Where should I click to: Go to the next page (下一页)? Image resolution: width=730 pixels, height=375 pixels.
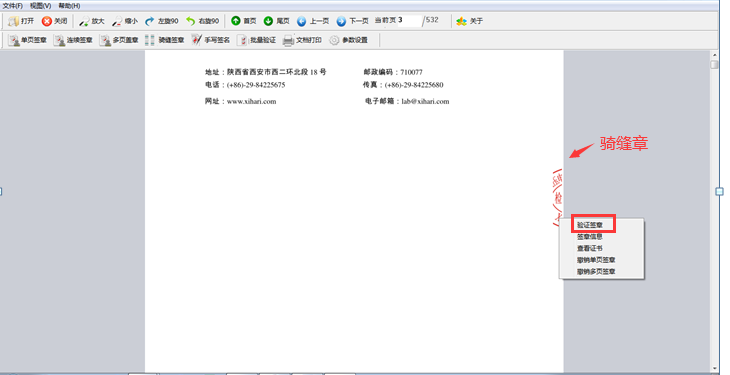tap(352, 21)
